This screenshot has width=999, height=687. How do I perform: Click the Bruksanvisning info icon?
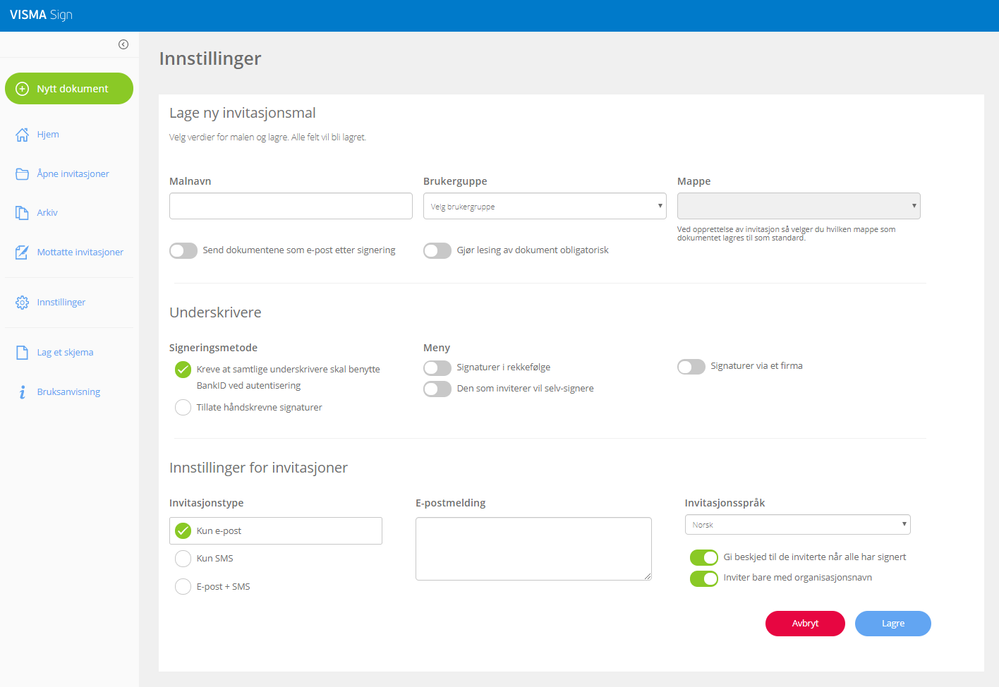22,392
